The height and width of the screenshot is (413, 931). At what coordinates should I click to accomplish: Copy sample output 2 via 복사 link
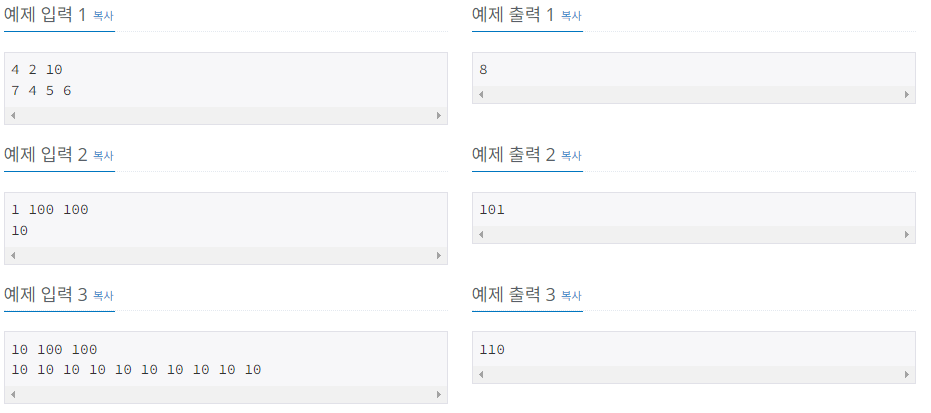571,156
